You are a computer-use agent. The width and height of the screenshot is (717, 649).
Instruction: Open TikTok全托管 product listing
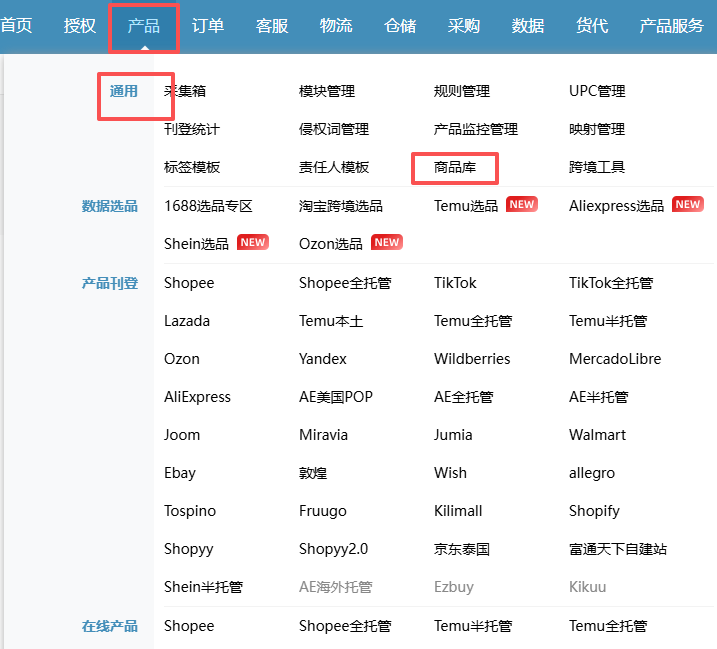[x=611, y=283]
